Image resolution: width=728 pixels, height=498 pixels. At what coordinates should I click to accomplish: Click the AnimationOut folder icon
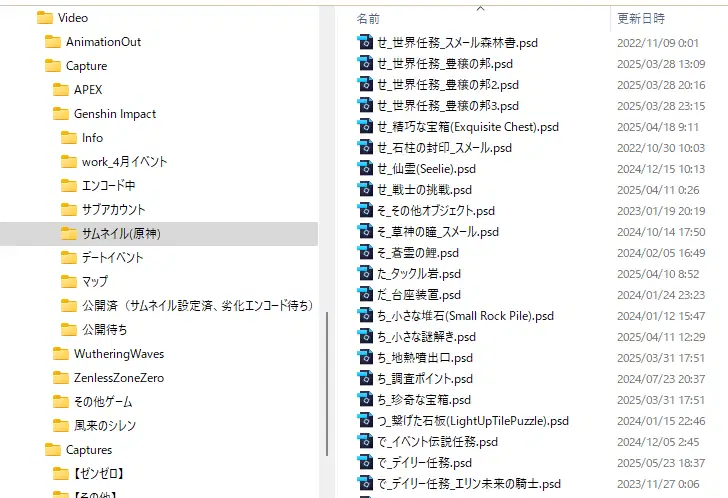pyautogui.click(x=53, y=42)
